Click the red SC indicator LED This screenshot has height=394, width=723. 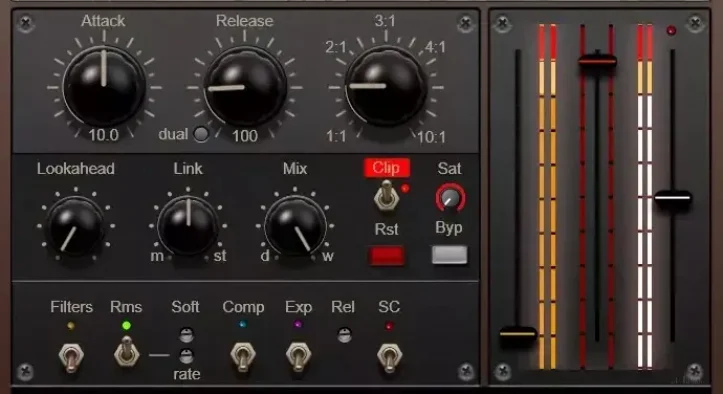click(x=389, y=326)
